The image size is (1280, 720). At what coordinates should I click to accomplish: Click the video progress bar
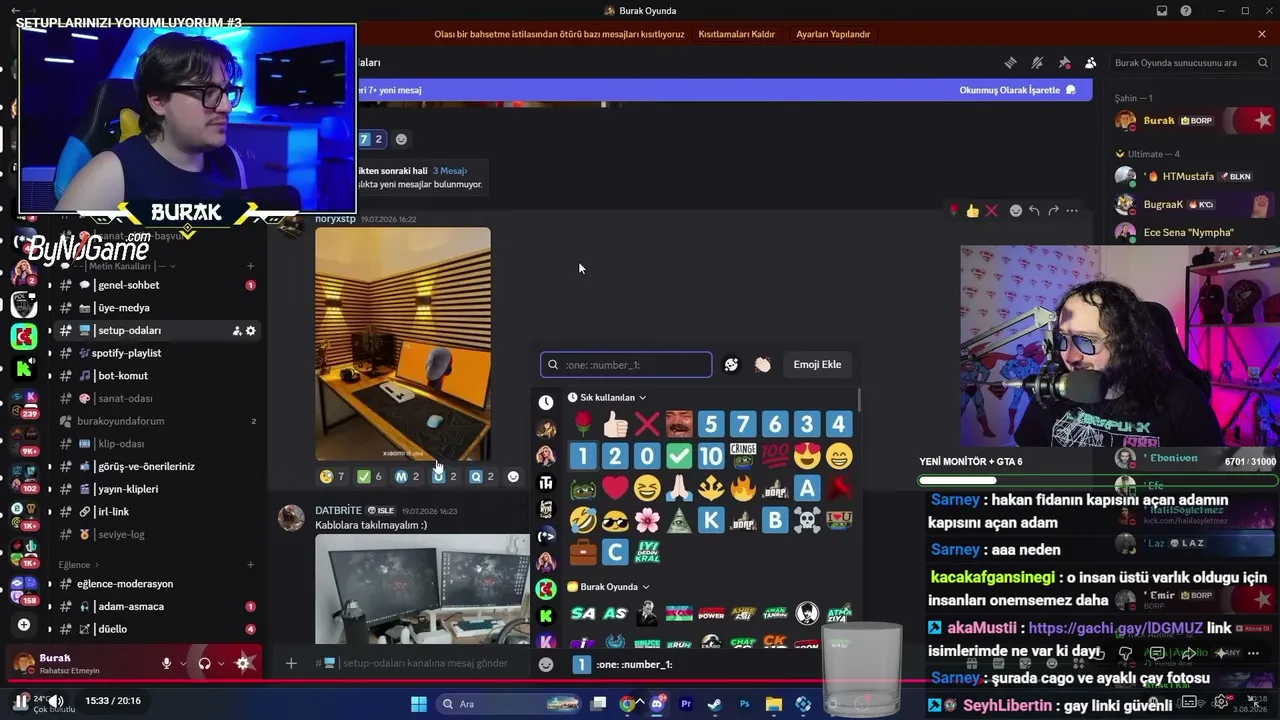click(640, 682)
